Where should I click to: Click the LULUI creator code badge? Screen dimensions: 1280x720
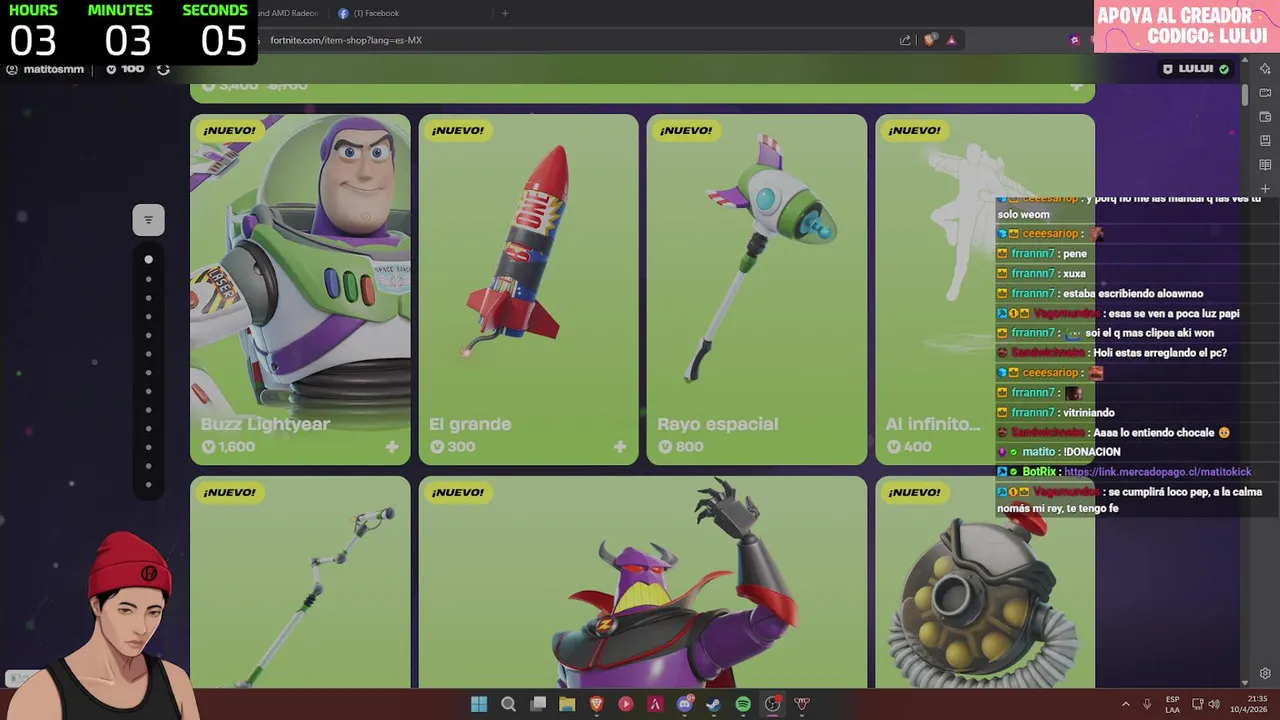point(1196,69)
